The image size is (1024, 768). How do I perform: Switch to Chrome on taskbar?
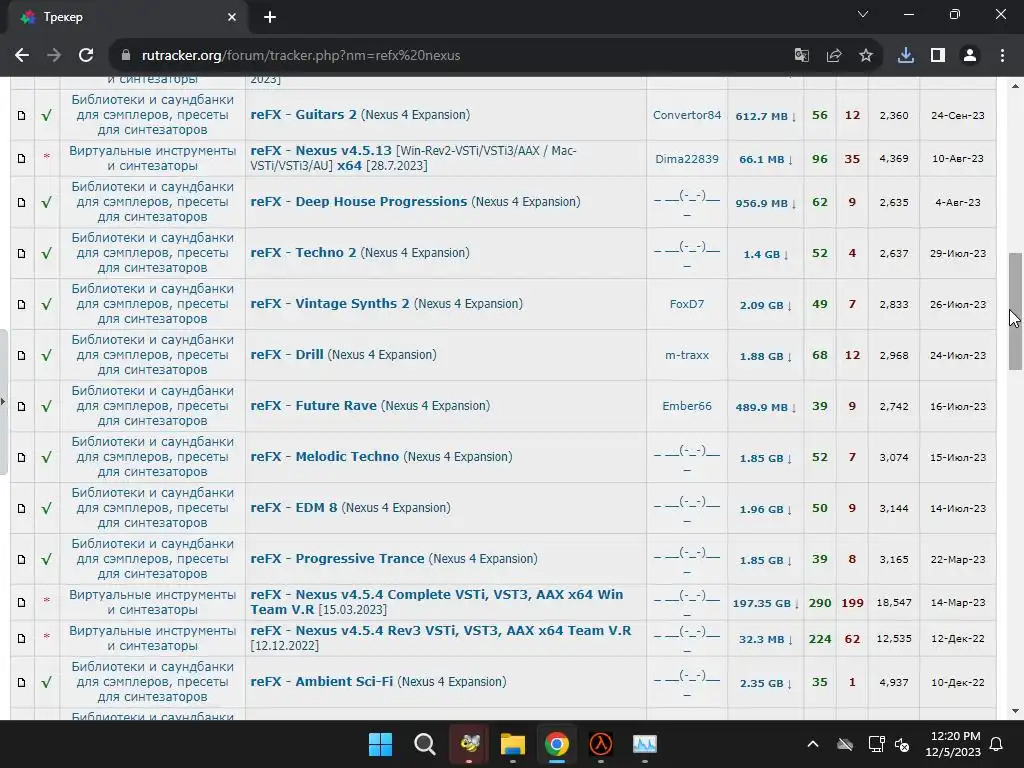coord(556,744)
